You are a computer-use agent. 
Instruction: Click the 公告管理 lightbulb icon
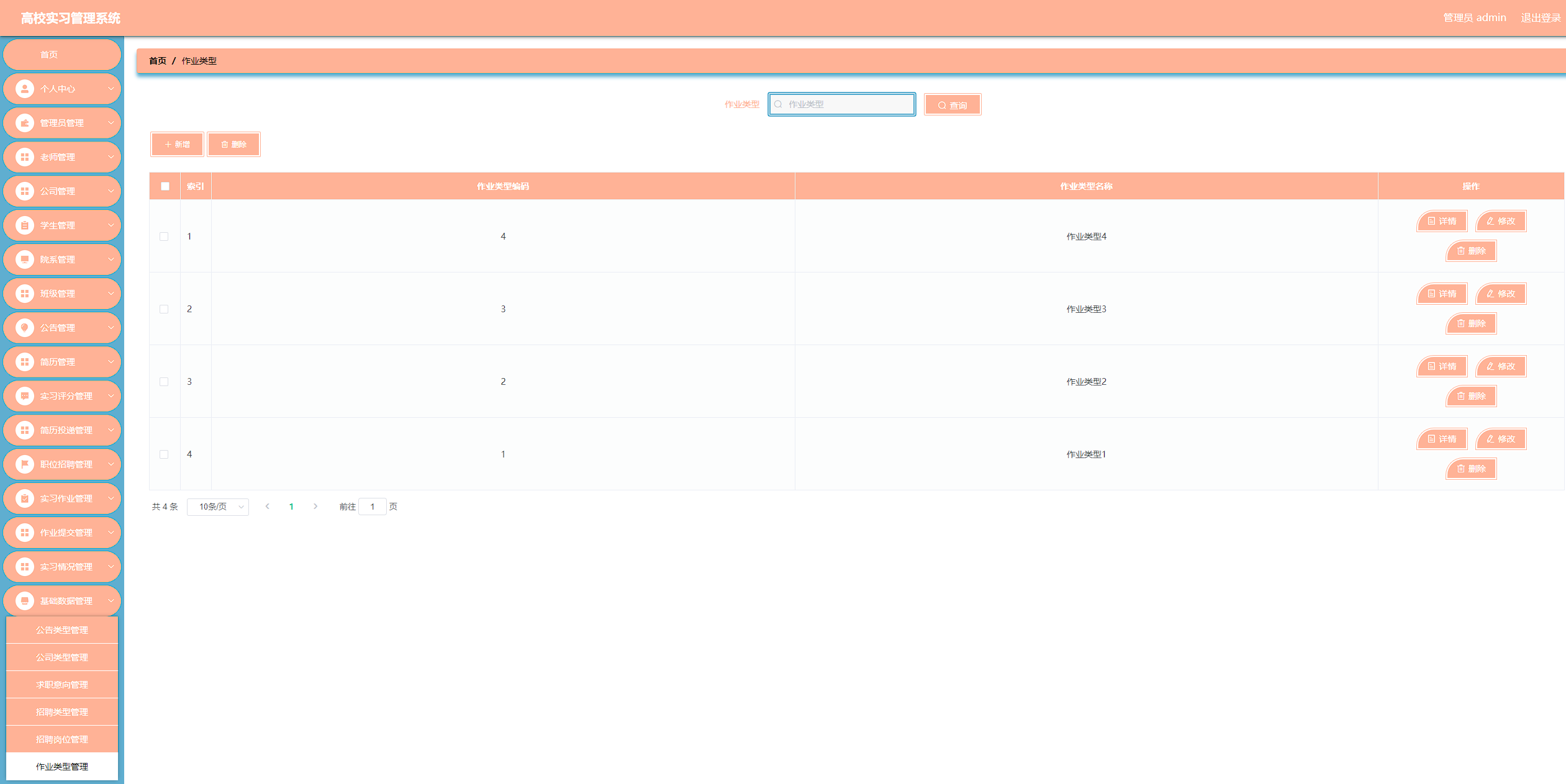click(25, 328)
